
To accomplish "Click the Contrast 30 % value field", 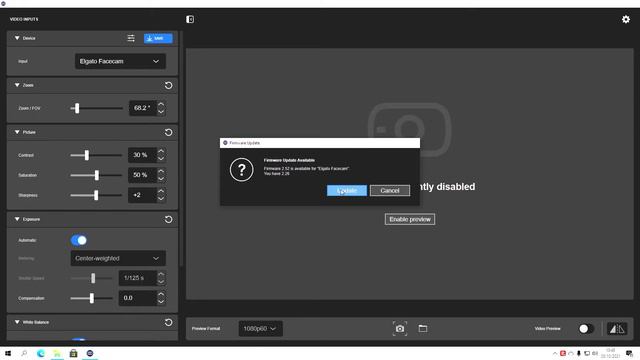I will click(142, 155).
